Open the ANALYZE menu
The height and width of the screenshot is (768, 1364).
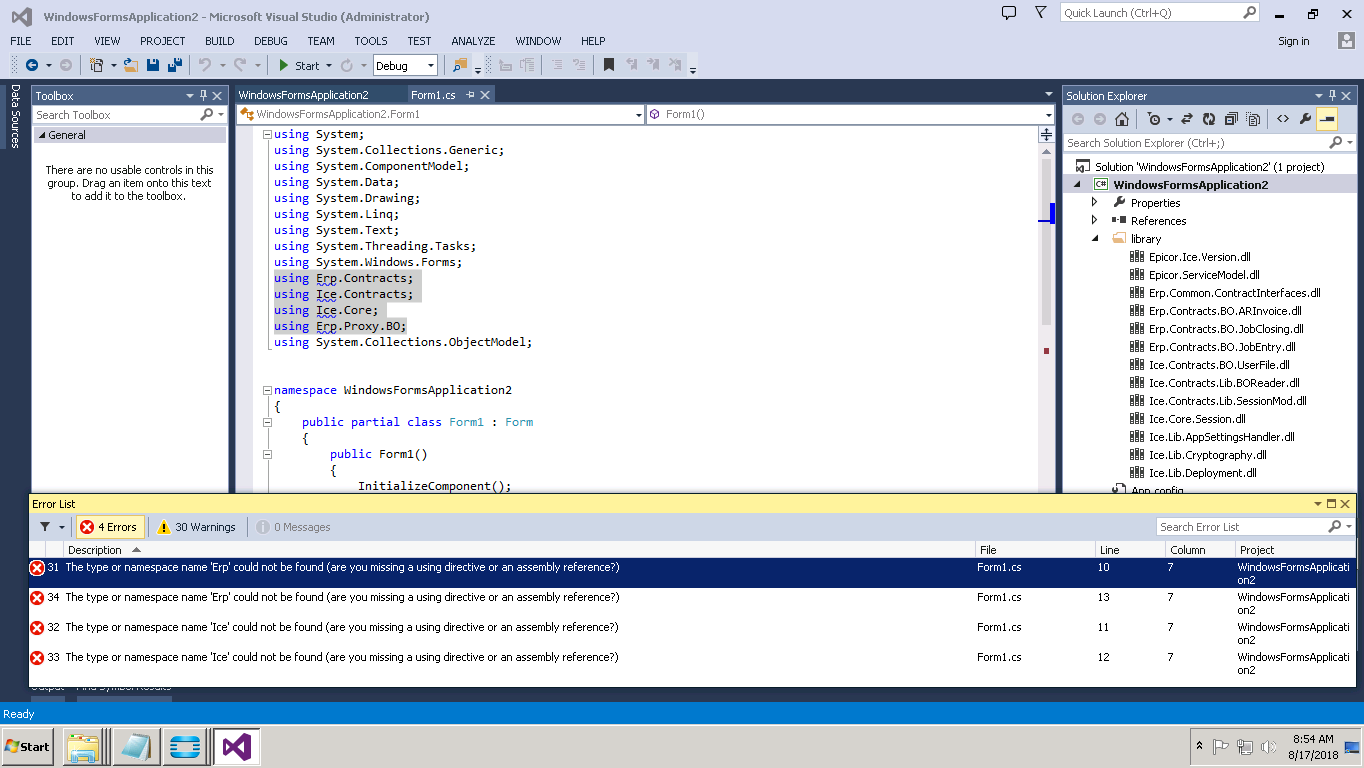tap(473, 41)
